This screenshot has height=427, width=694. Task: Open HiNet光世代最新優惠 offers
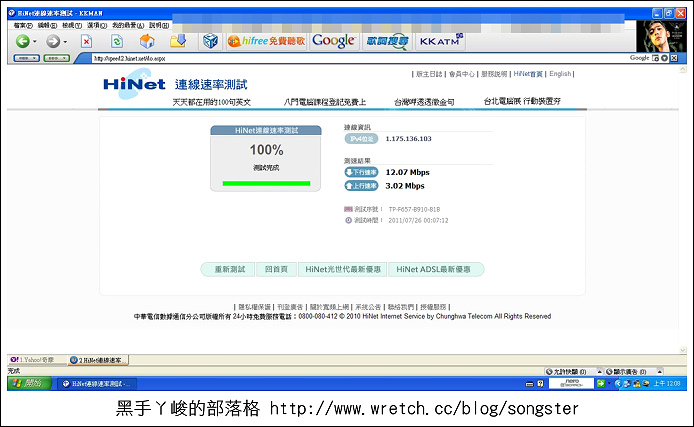click(x=343, y=269)
